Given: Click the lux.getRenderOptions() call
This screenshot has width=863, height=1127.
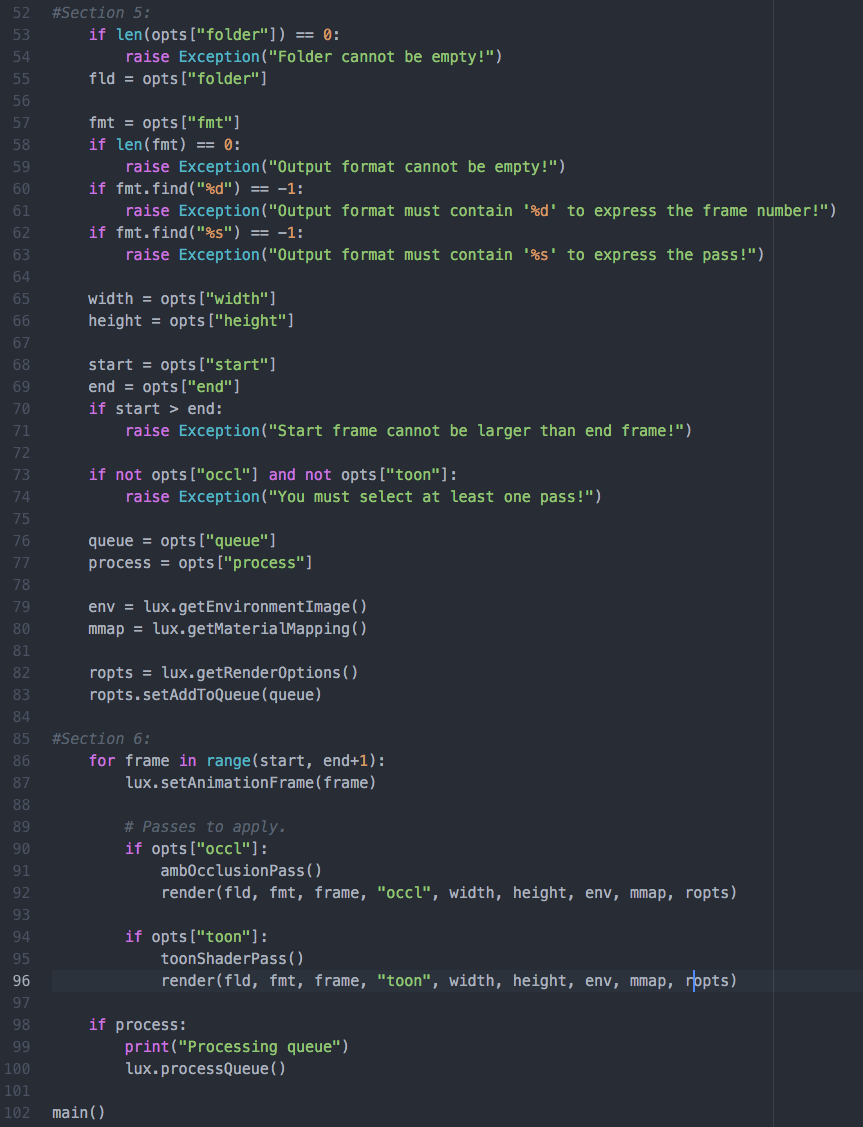Looking at the screenshot, I should click(x=259, y=673).
